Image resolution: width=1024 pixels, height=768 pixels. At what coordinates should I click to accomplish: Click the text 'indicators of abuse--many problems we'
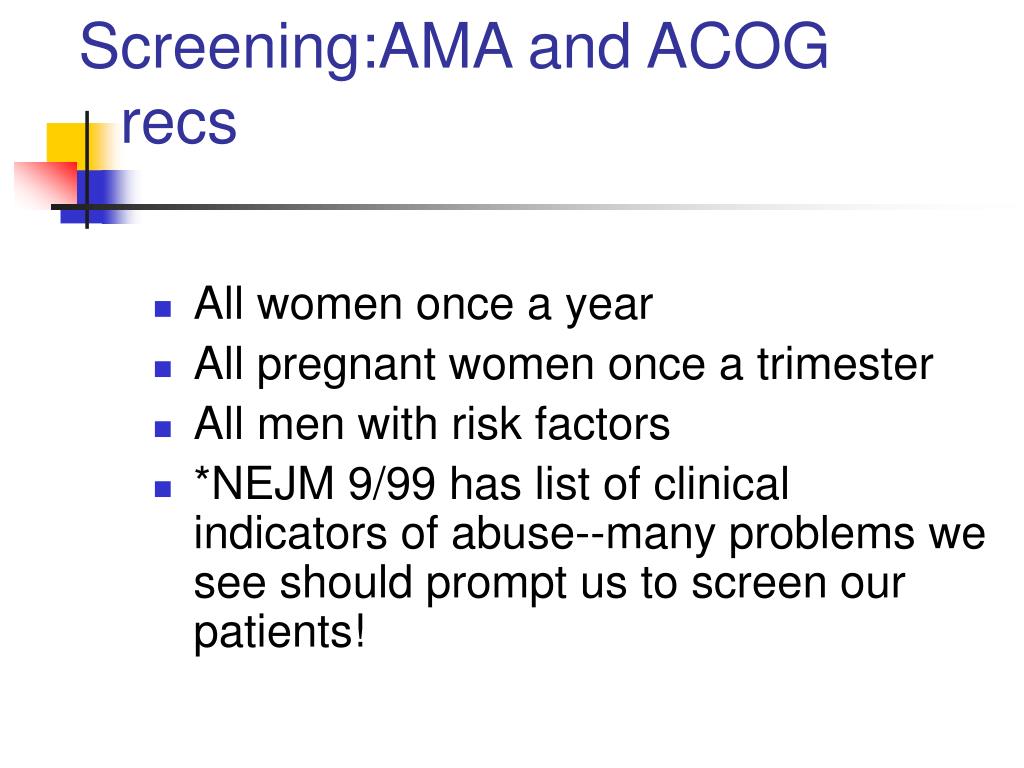point(589,536)
